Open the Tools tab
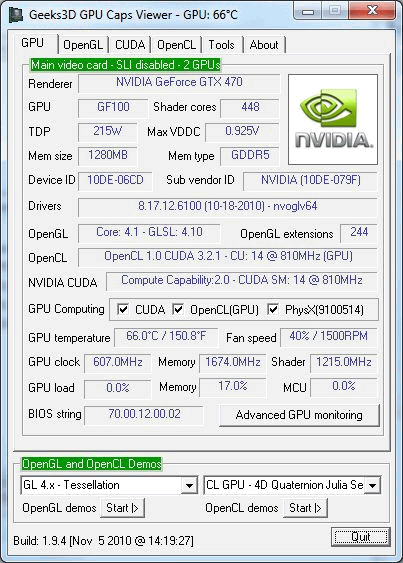This screenshot has height=563, width=403. 222,45
